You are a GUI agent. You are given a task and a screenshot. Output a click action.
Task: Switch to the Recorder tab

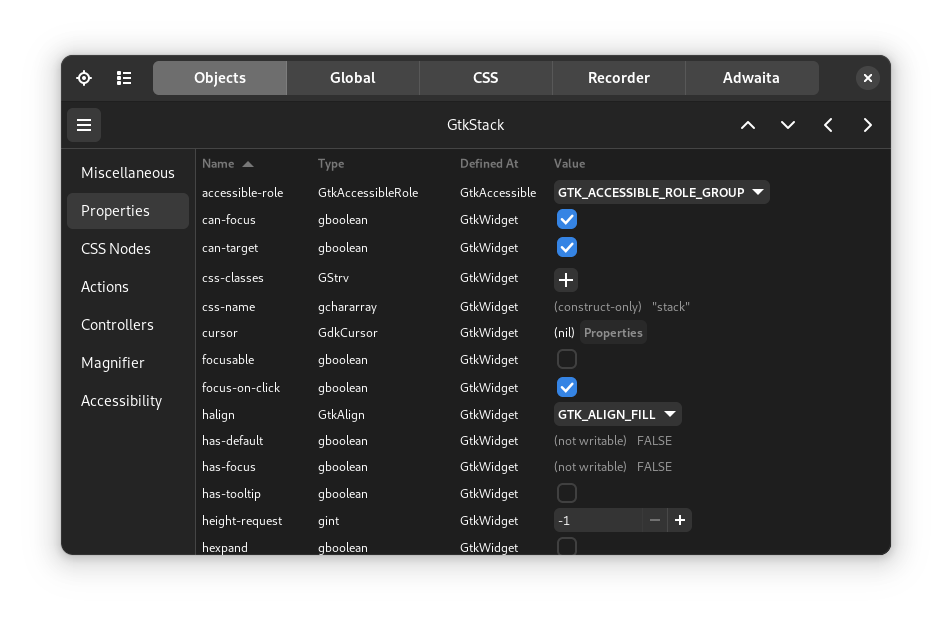tap(618, 77)
